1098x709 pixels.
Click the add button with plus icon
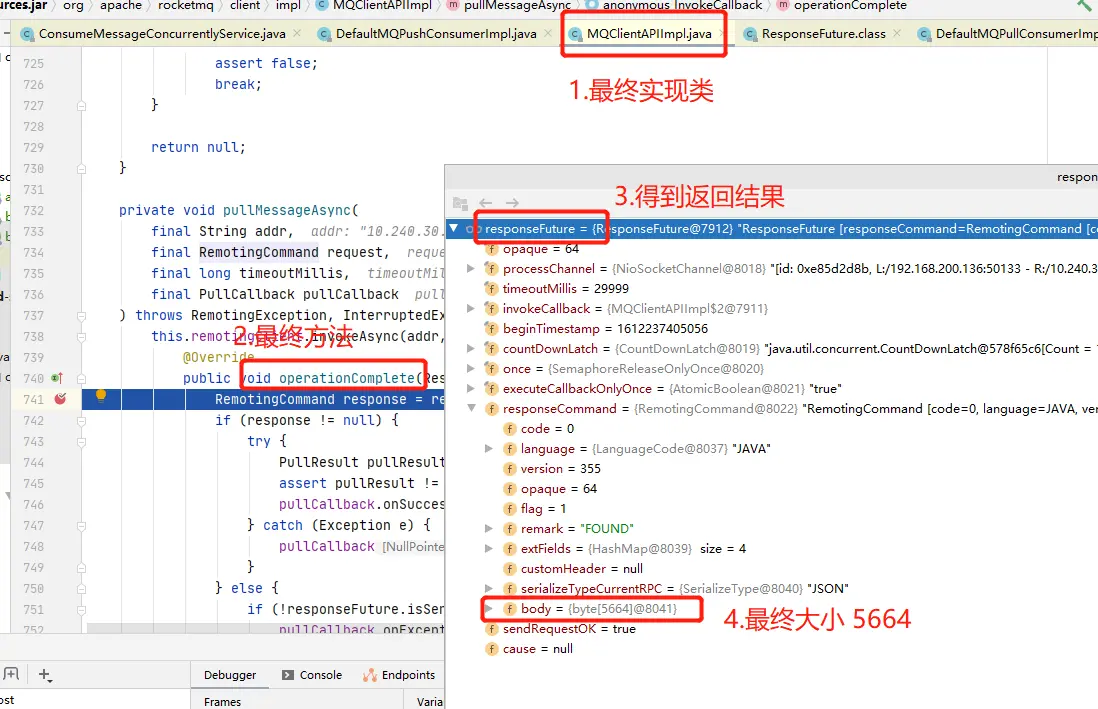pos(45,675)
